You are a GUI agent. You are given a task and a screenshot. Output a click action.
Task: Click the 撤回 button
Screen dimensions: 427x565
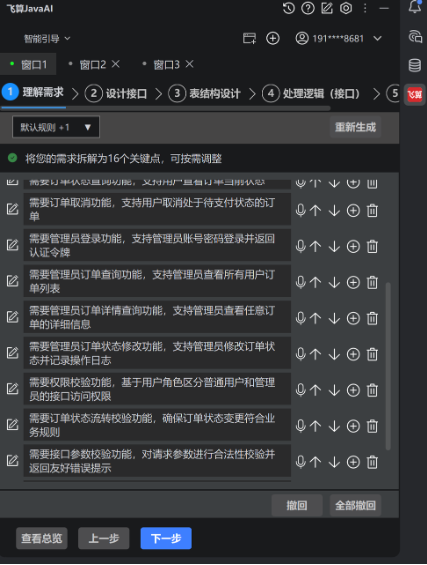coord(297,505)
